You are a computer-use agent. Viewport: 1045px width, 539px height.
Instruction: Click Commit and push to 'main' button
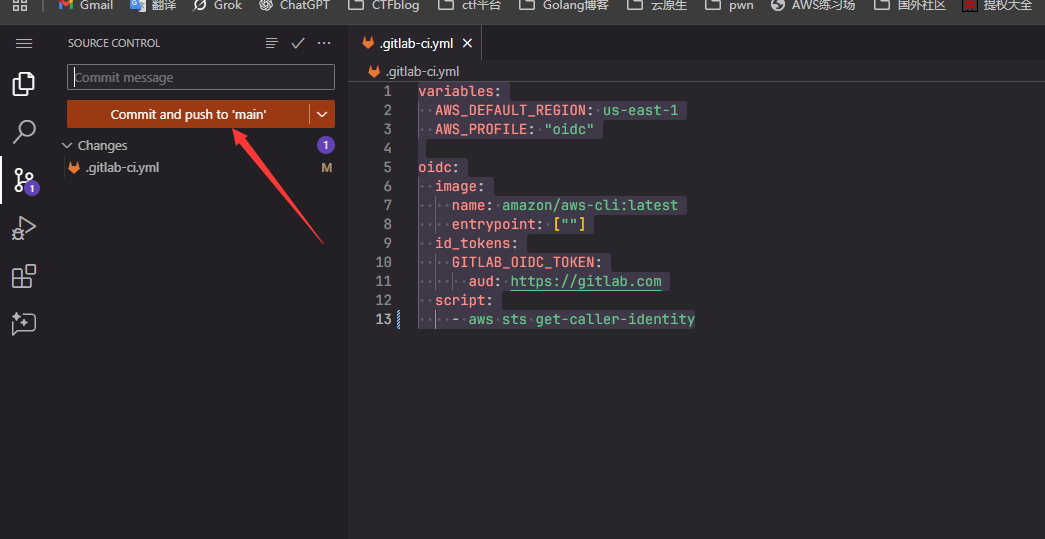(188, 114)
